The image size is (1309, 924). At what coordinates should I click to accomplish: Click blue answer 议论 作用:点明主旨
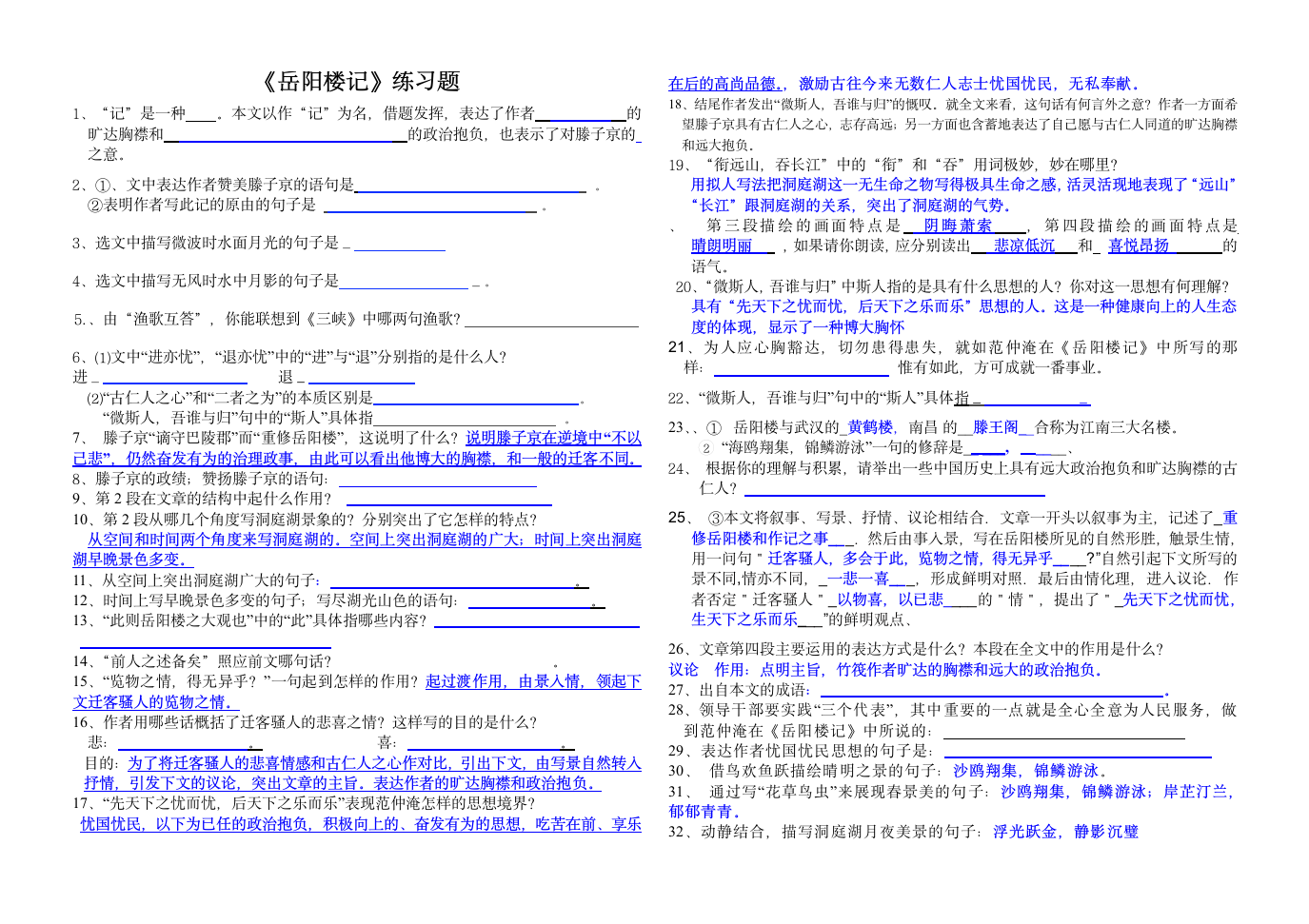pyautogui.click(x=885, y=670)
